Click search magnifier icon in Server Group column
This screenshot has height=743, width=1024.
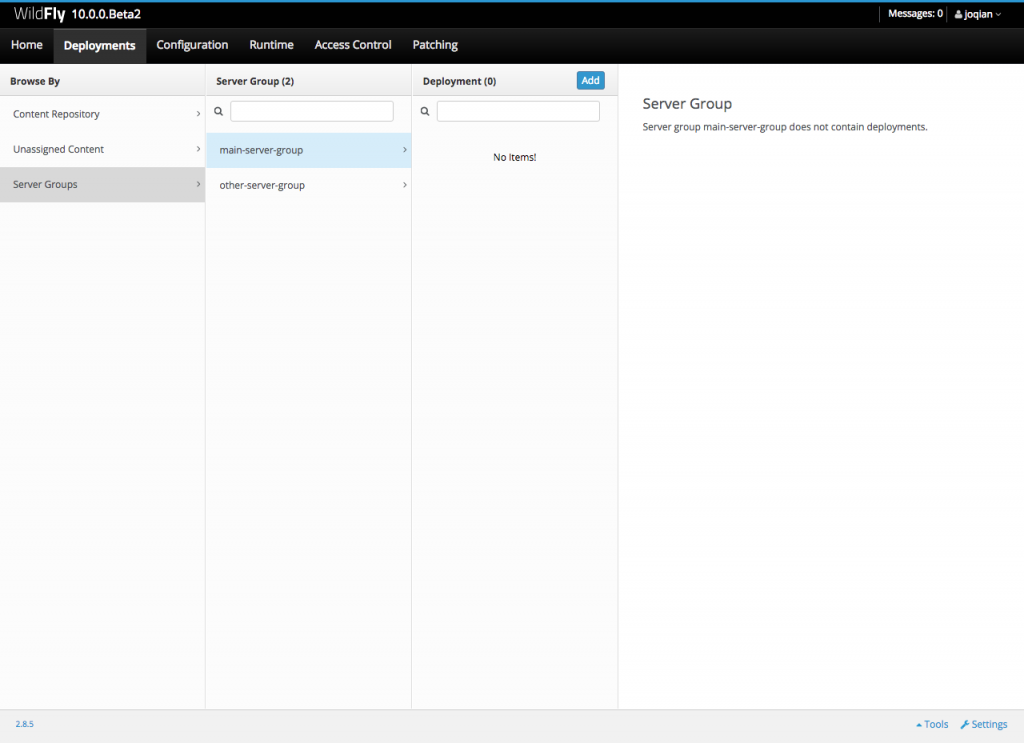pos(219,112)
